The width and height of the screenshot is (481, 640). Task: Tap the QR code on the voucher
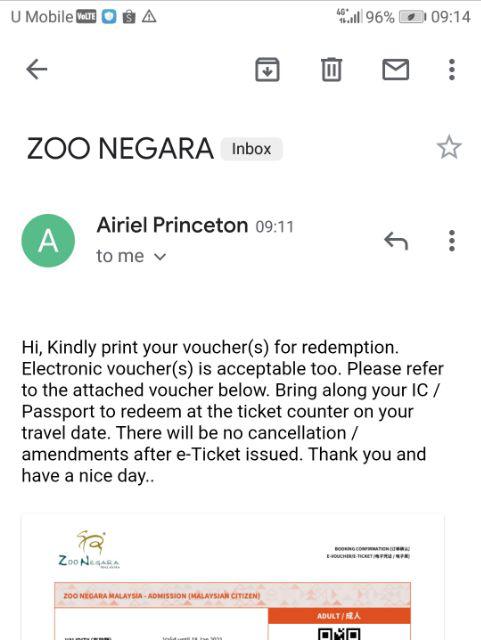pyautogui.click(x=339, y=634)
